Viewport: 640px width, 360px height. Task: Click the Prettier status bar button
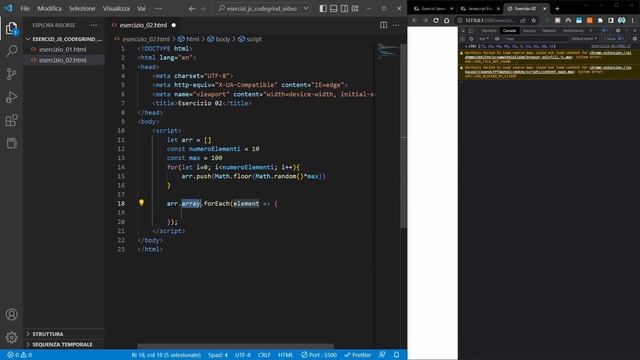click(358, 355)
